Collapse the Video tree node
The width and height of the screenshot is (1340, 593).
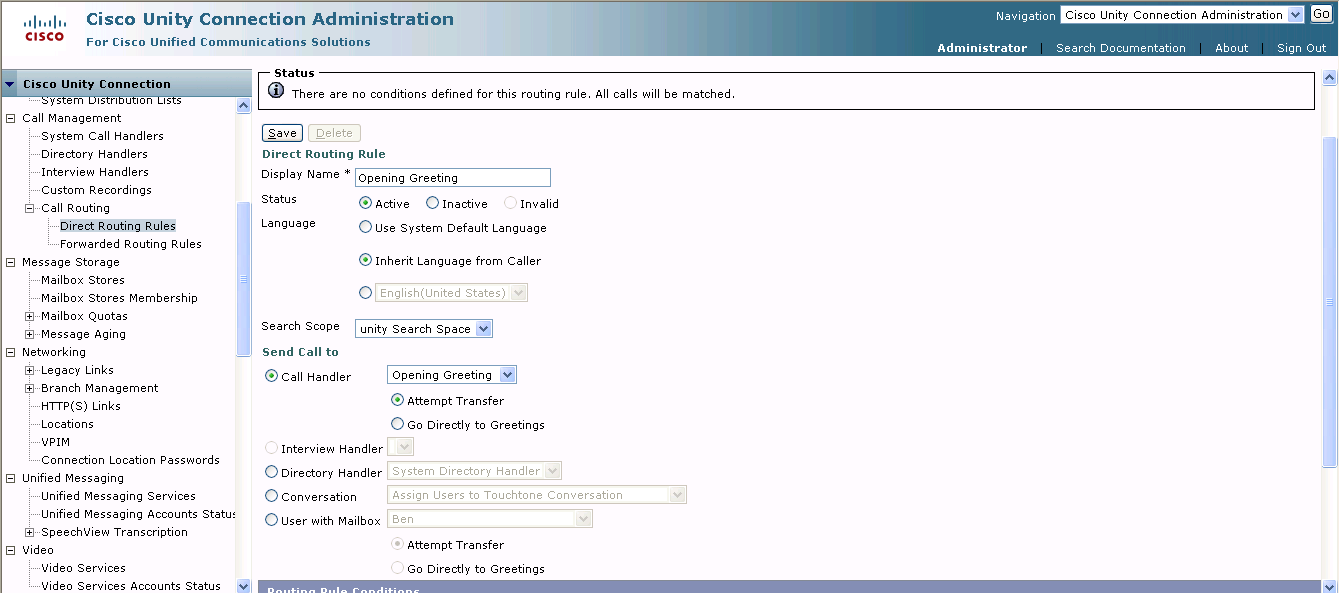click(11, 550)
